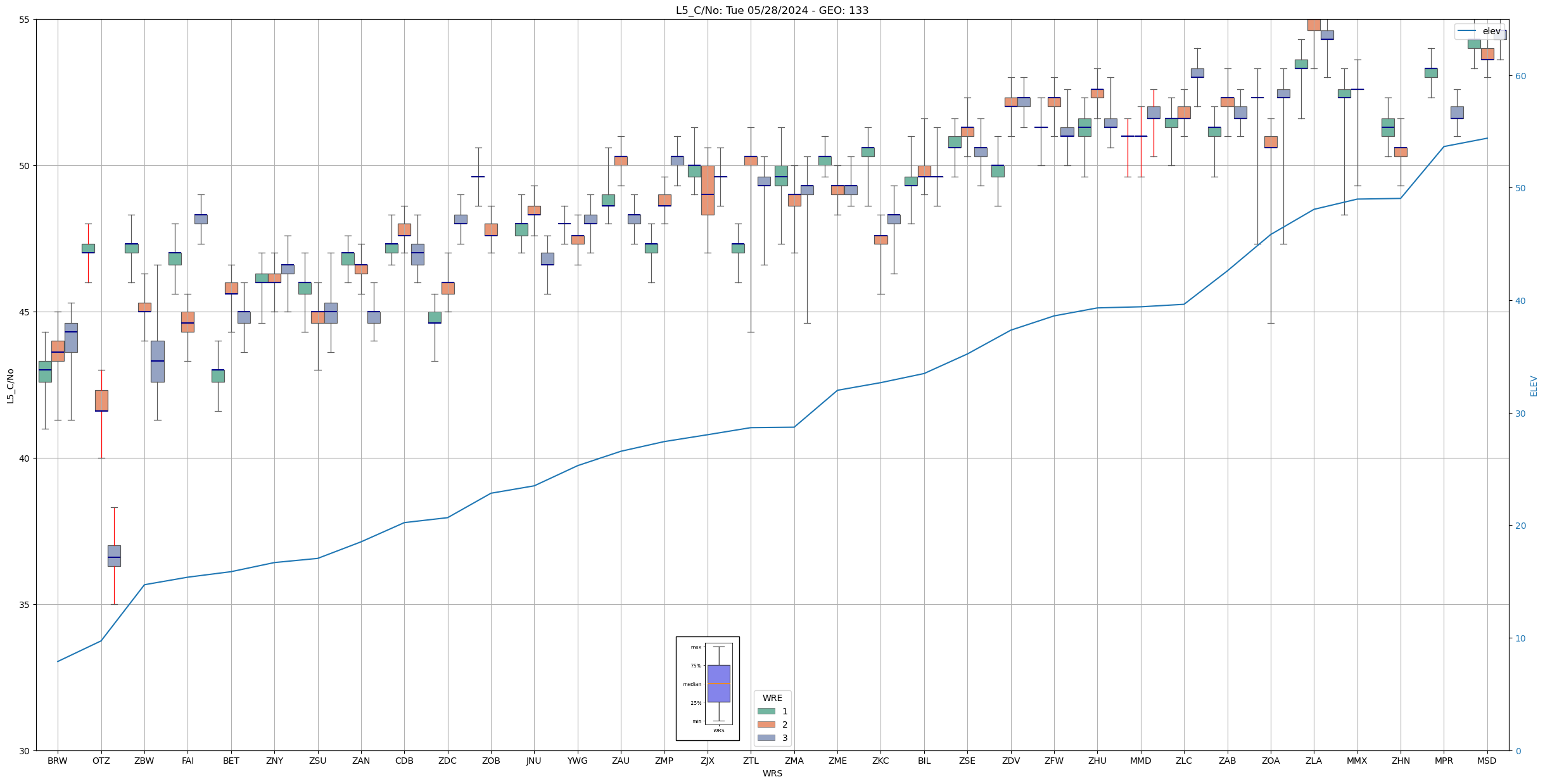Click the ZOB station tick label
1545x784 pixels.
pos(491,761)
